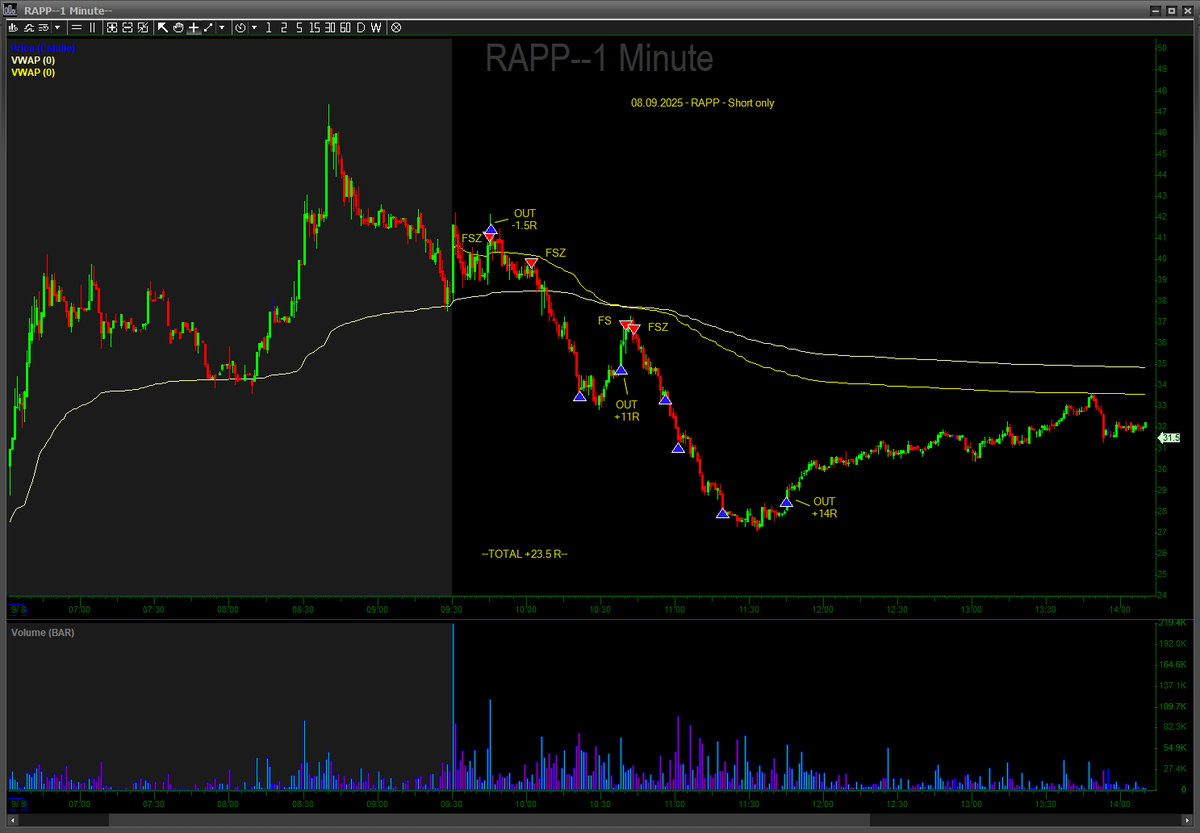The height and width of the screenshot is (833, 1200).
Task: Select the vertical lines tool
Action: click(92, 28)
